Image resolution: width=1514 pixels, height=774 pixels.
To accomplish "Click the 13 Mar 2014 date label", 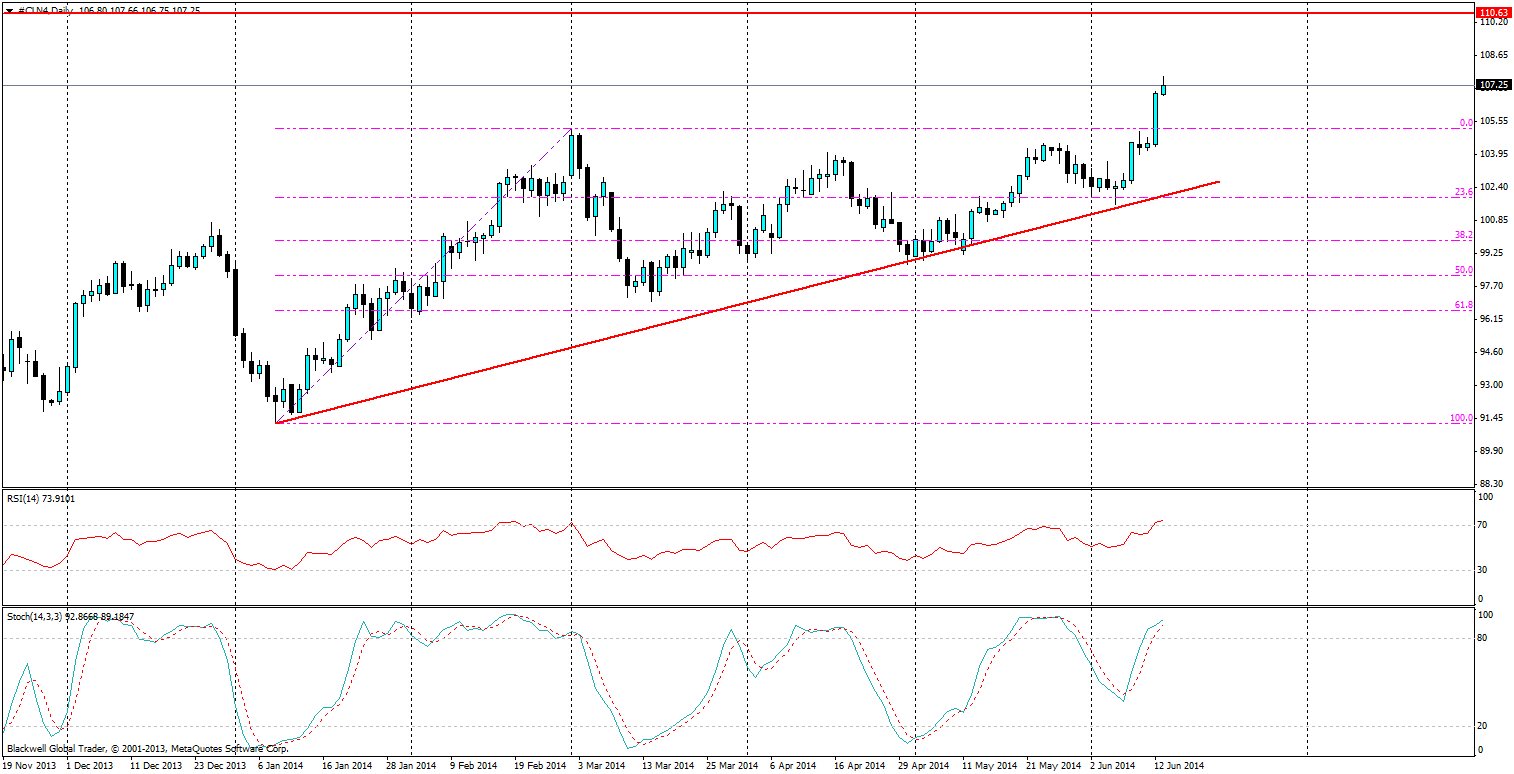I will [x=667, y=766].
